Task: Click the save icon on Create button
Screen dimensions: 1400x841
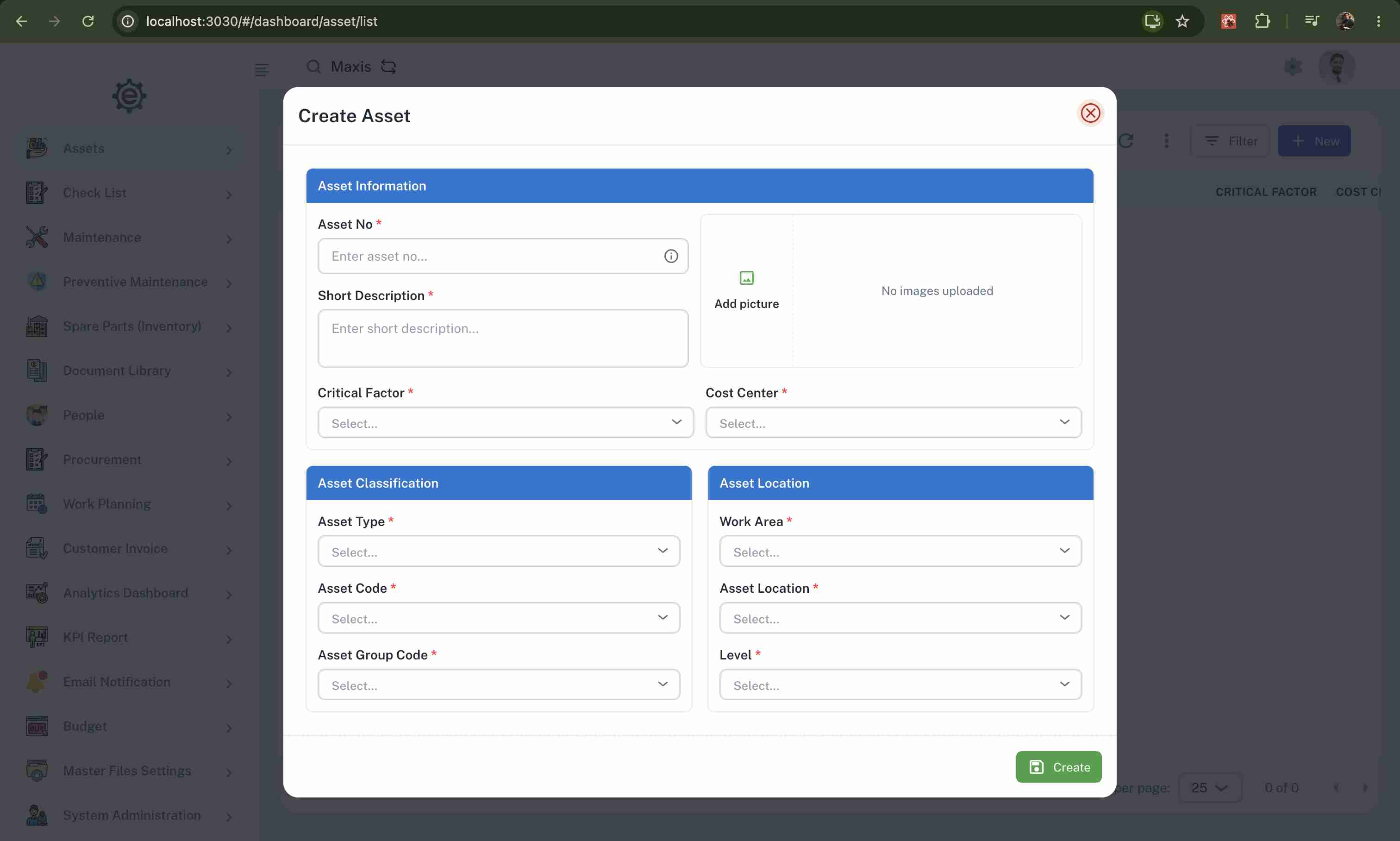Action: pos(1036,767)
